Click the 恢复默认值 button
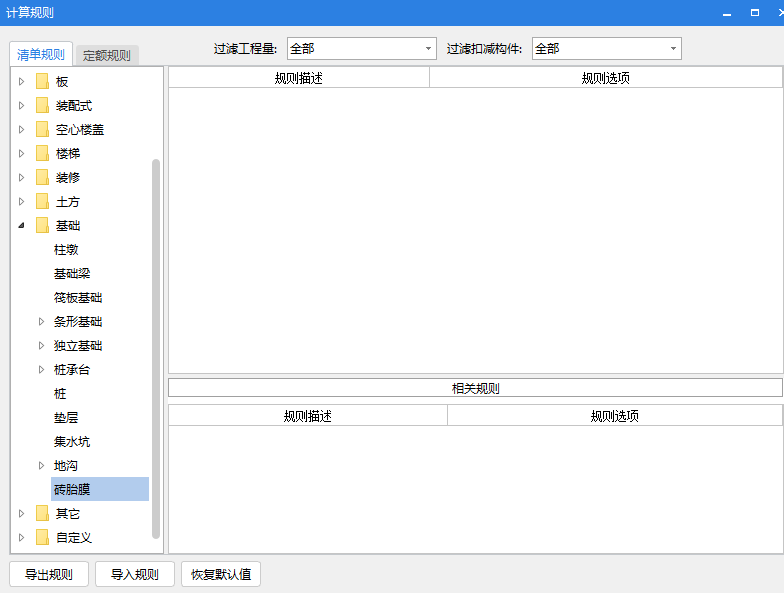Viewport: 784px width, 593px height. pyautogui.click(x=221, y=574)
